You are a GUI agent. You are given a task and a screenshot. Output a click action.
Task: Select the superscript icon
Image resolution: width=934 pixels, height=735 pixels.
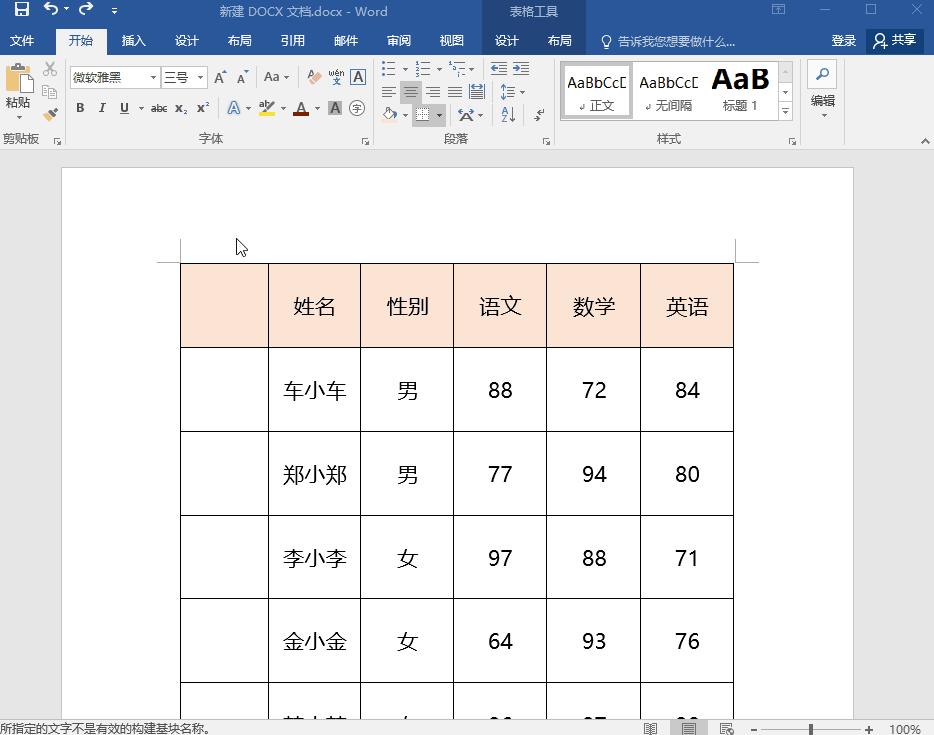point(203,108)
